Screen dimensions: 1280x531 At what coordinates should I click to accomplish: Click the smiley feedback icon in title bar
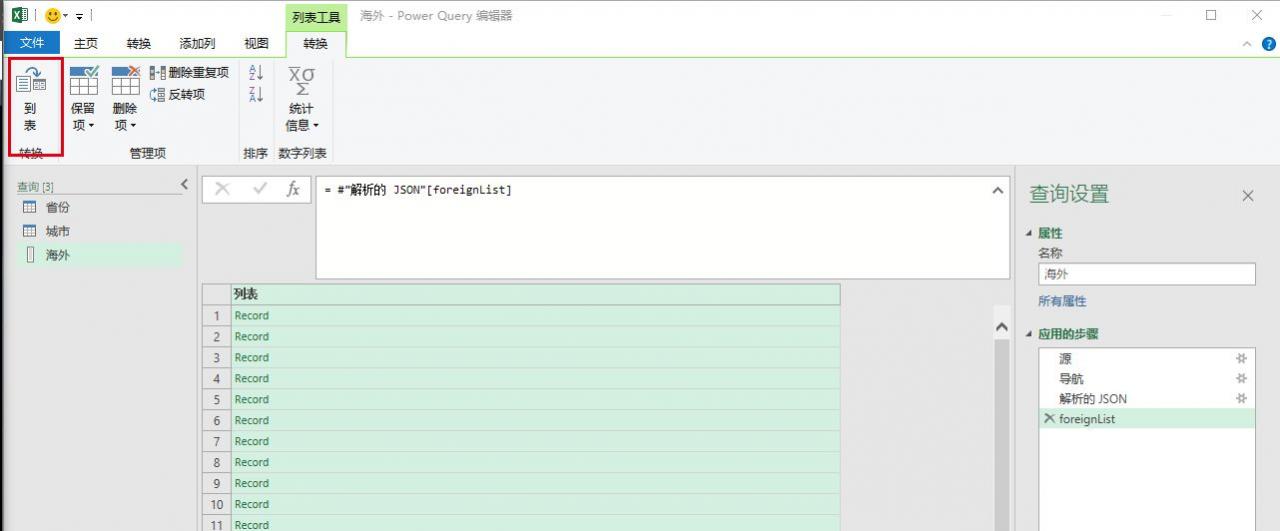(x=53, y=15)
